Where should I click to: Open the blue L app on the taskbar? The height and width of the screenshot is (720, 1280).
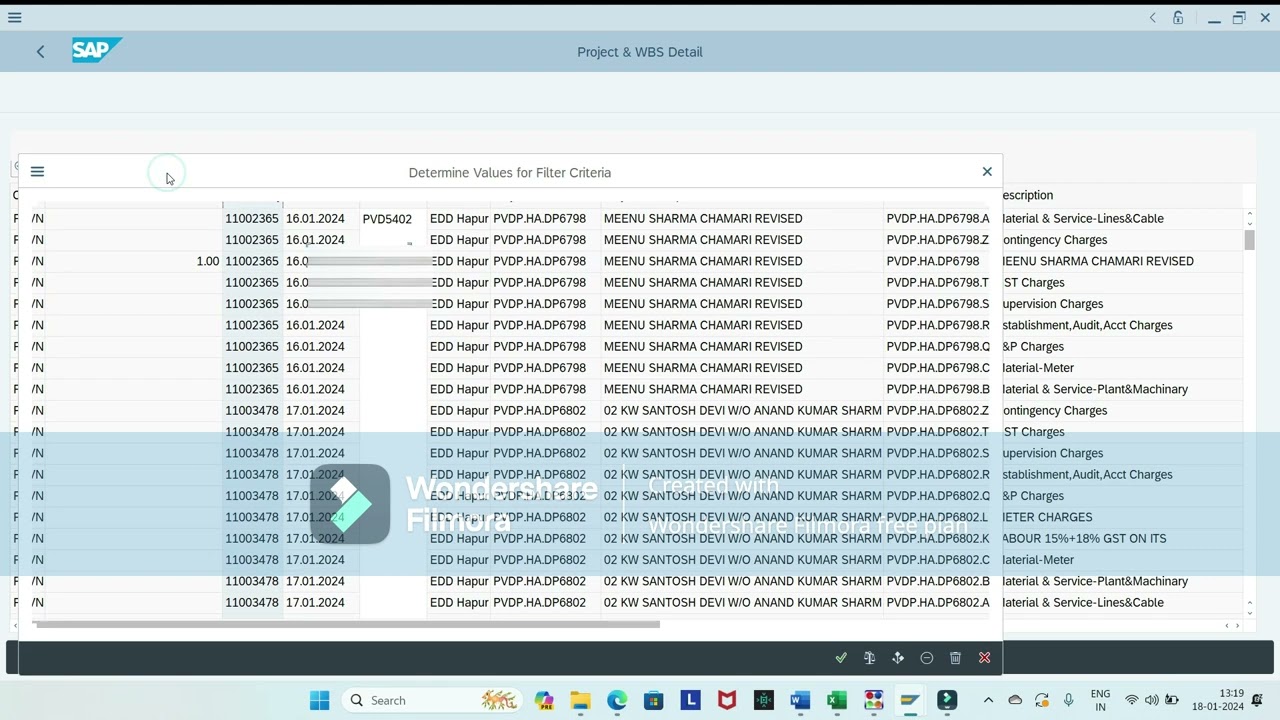[691, 700]
